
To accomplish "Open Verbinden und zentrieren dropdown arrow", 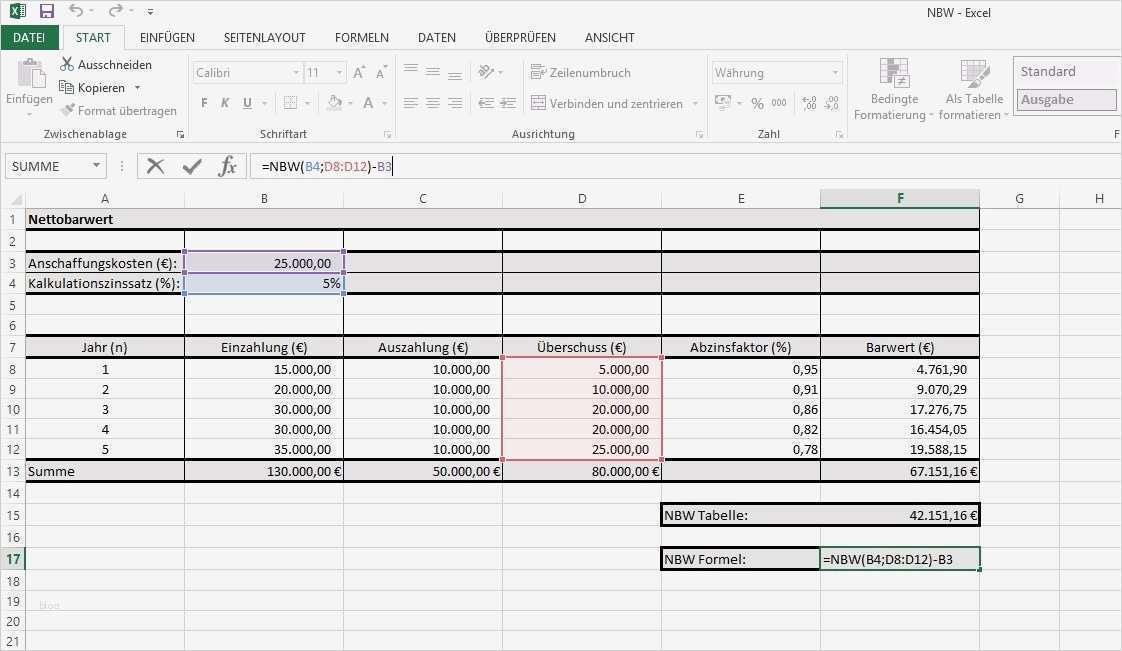I will 695,103.
